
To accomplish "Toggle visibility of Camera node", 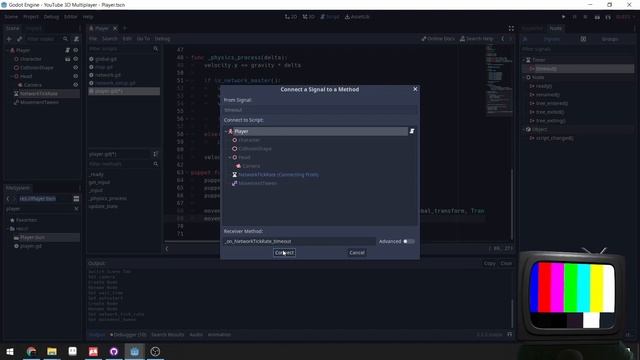I will tap(76, 84).
